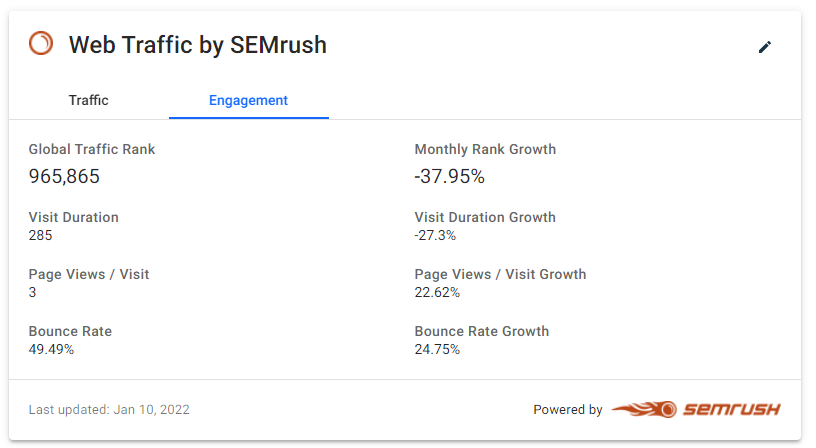Click the orange SEMrush circle logo

coord(41,44)
